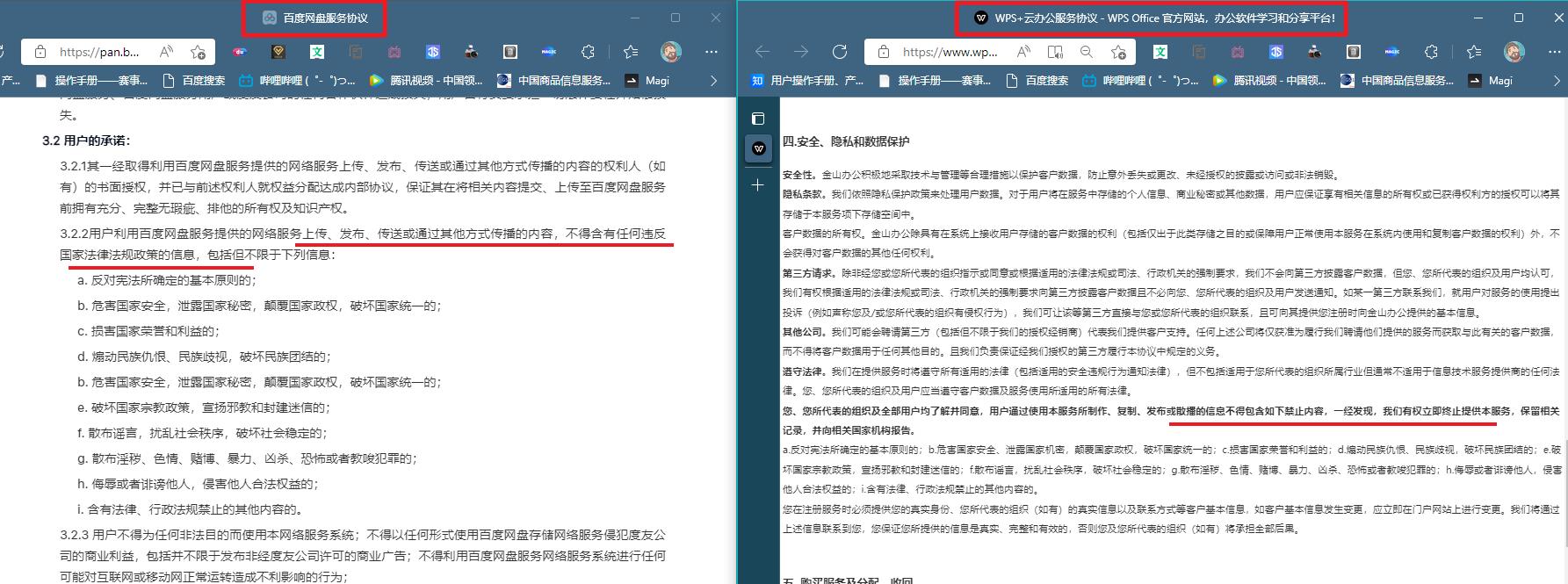Open 用户操作手册 bookmark in WPS window

(807, 80)
